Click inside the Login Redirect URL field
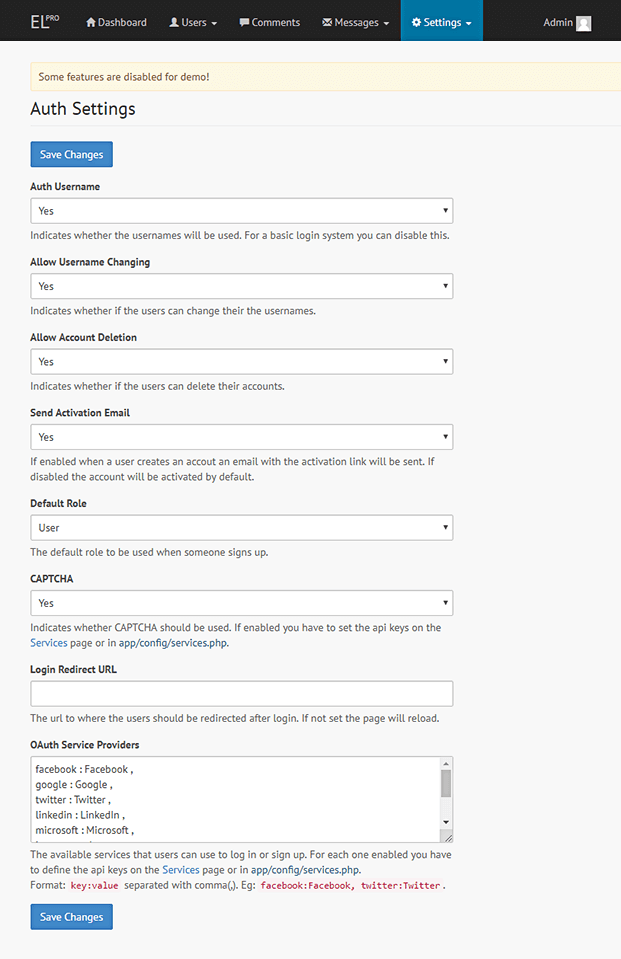This screenshot has height=959, width=621. click(x=240, y=693)
